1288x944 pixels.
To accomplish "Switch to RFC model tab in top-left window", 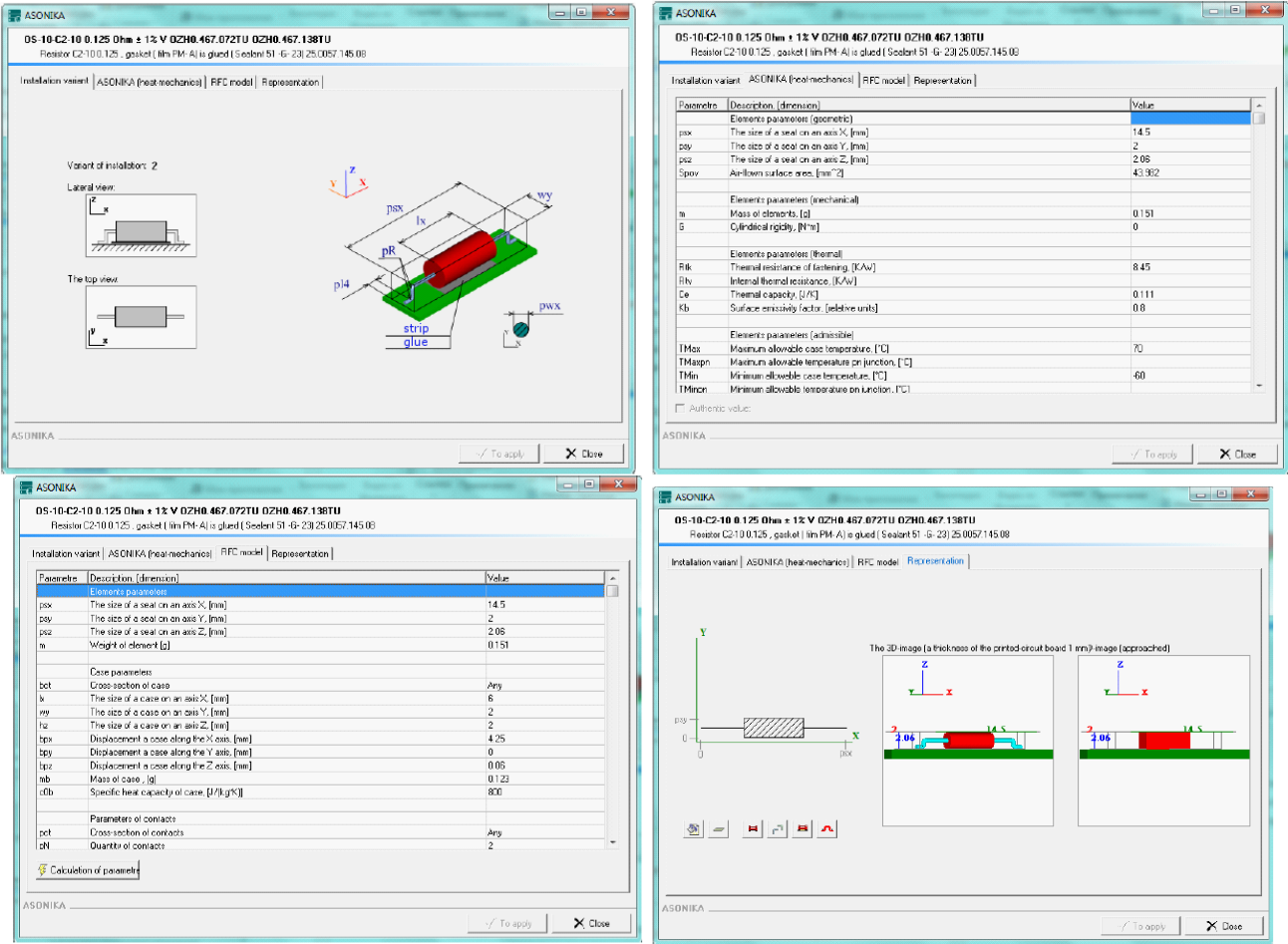I will tap(231, 83).
